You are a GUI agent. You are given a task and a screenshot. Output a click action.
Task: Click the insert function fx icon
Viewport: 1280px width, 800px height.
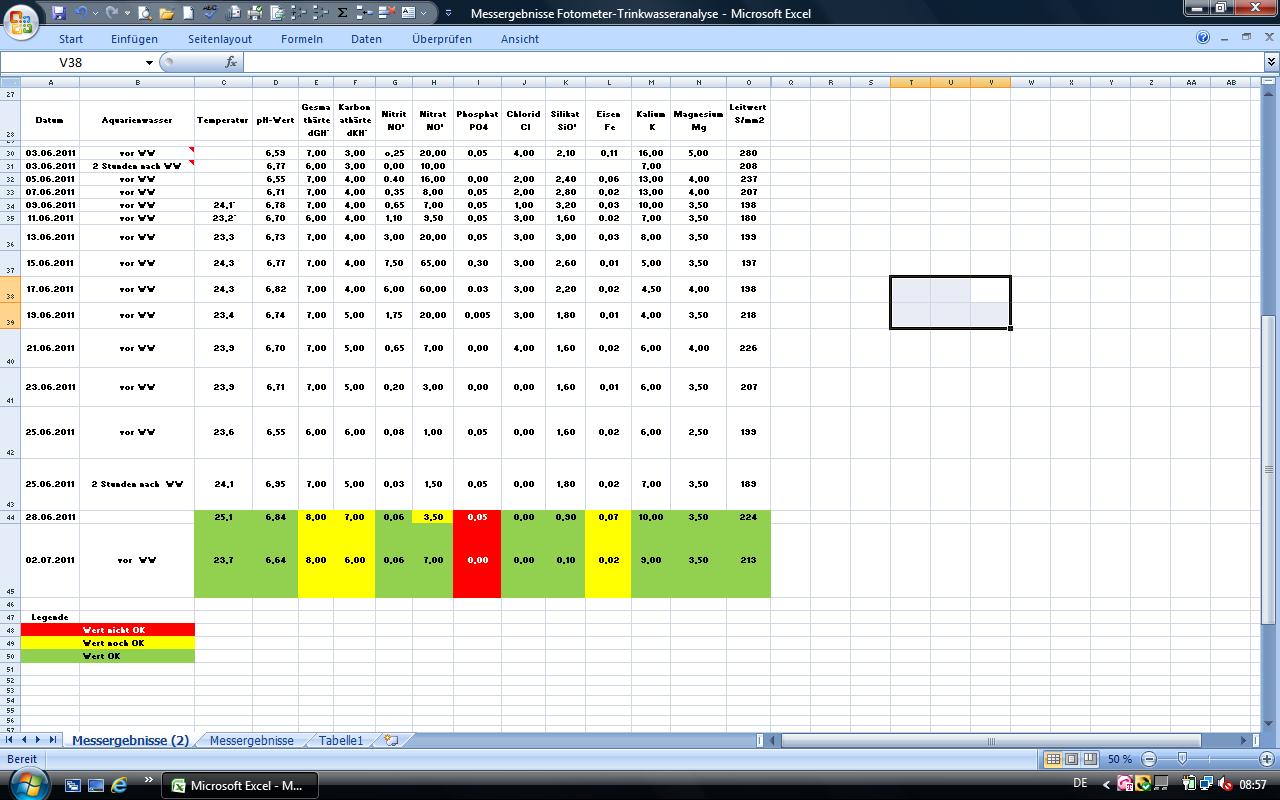(231, 62)
